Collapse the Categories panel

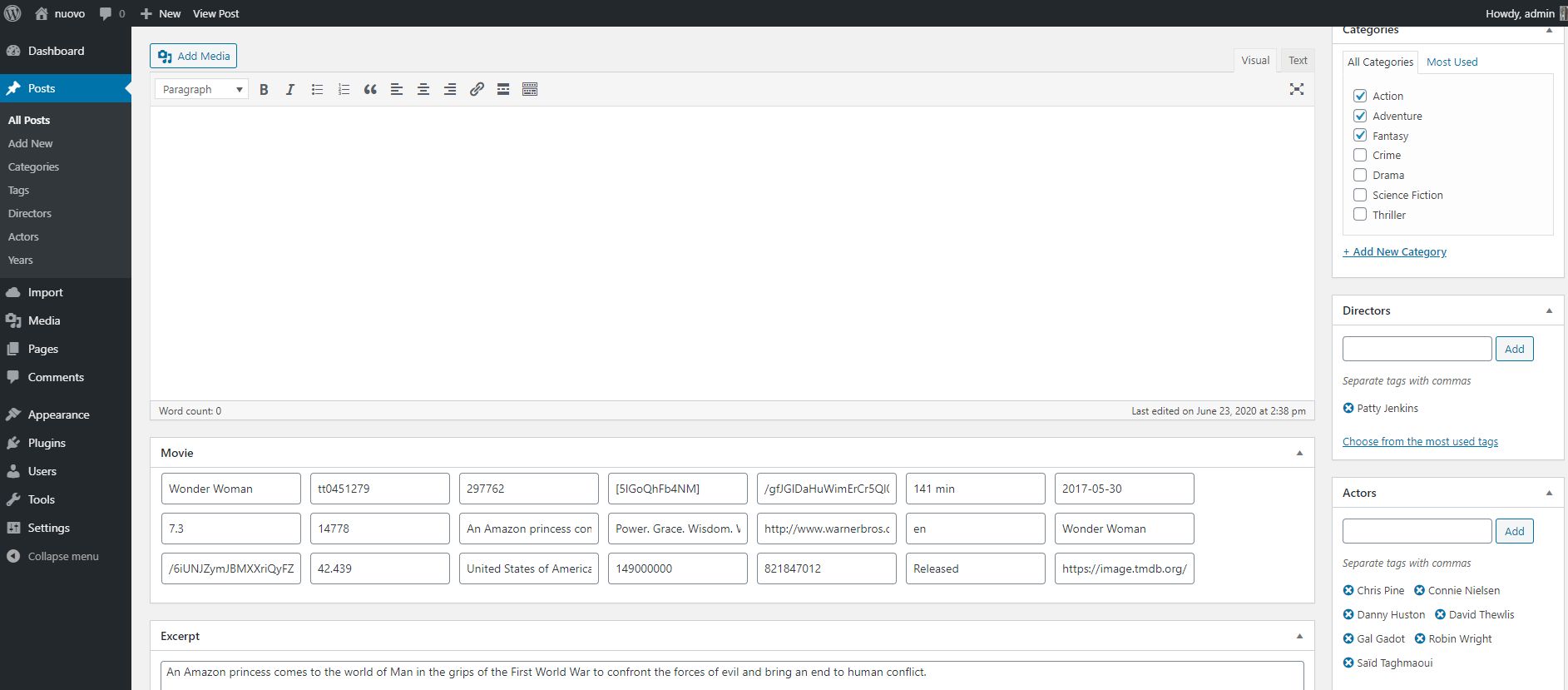(x=1549, y=31)
